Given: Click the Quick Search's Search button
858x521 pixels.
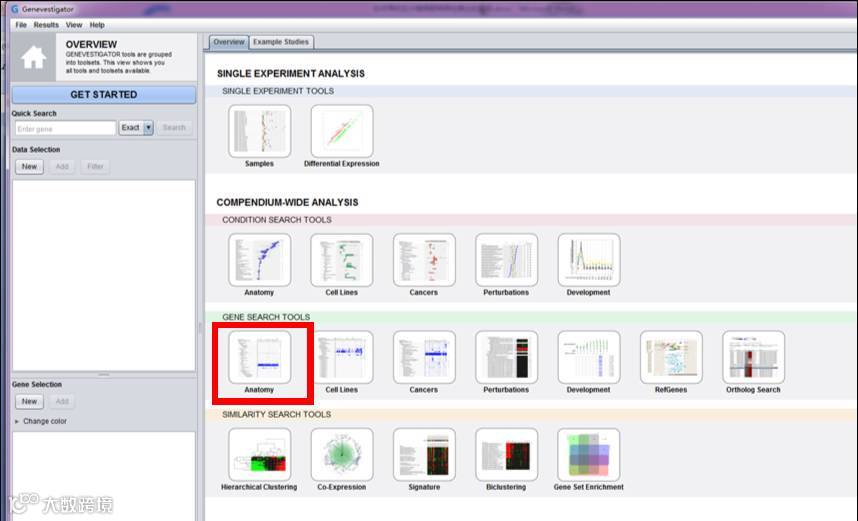Looking at the screenshot, I should coord(174,128).
